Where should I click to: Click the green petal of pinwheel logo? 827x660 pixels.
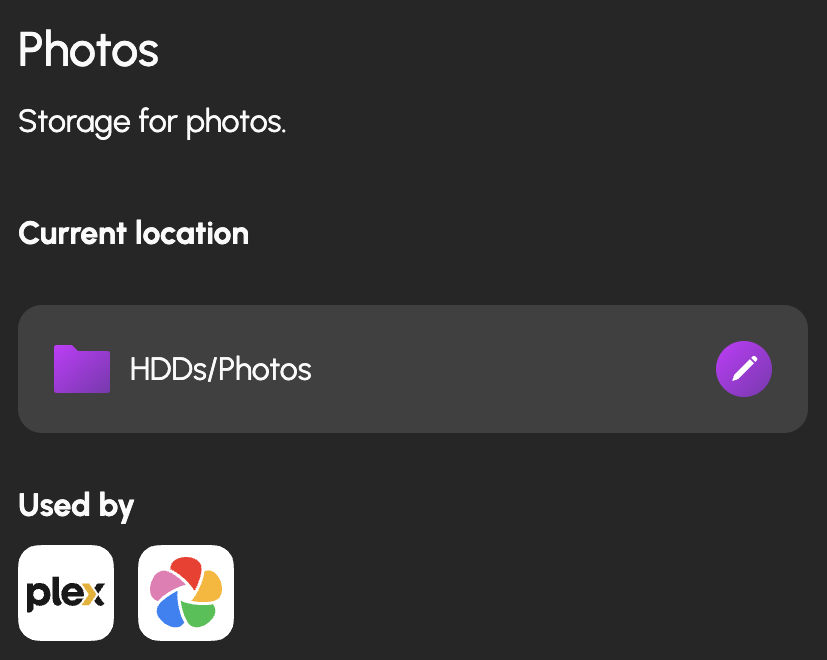(x=200, y=611)
